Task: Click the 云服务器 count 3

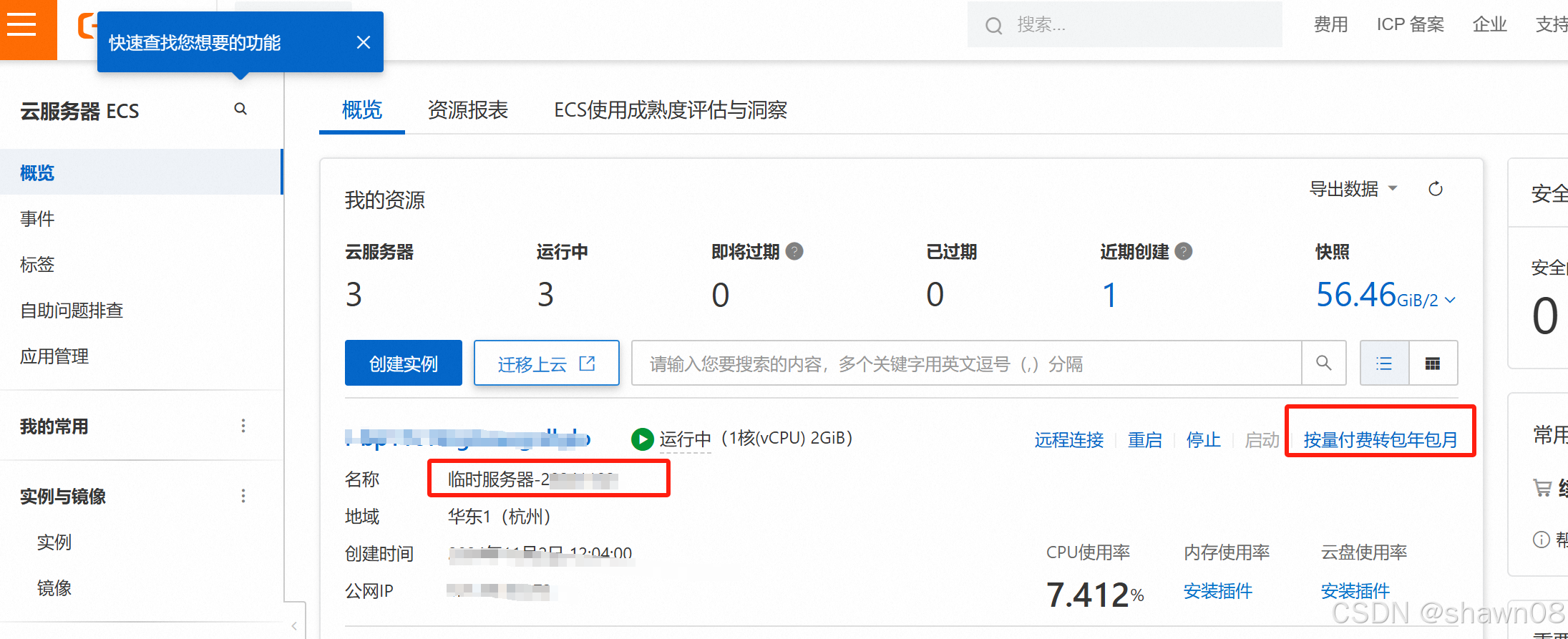Action: (x=354, y=295)
